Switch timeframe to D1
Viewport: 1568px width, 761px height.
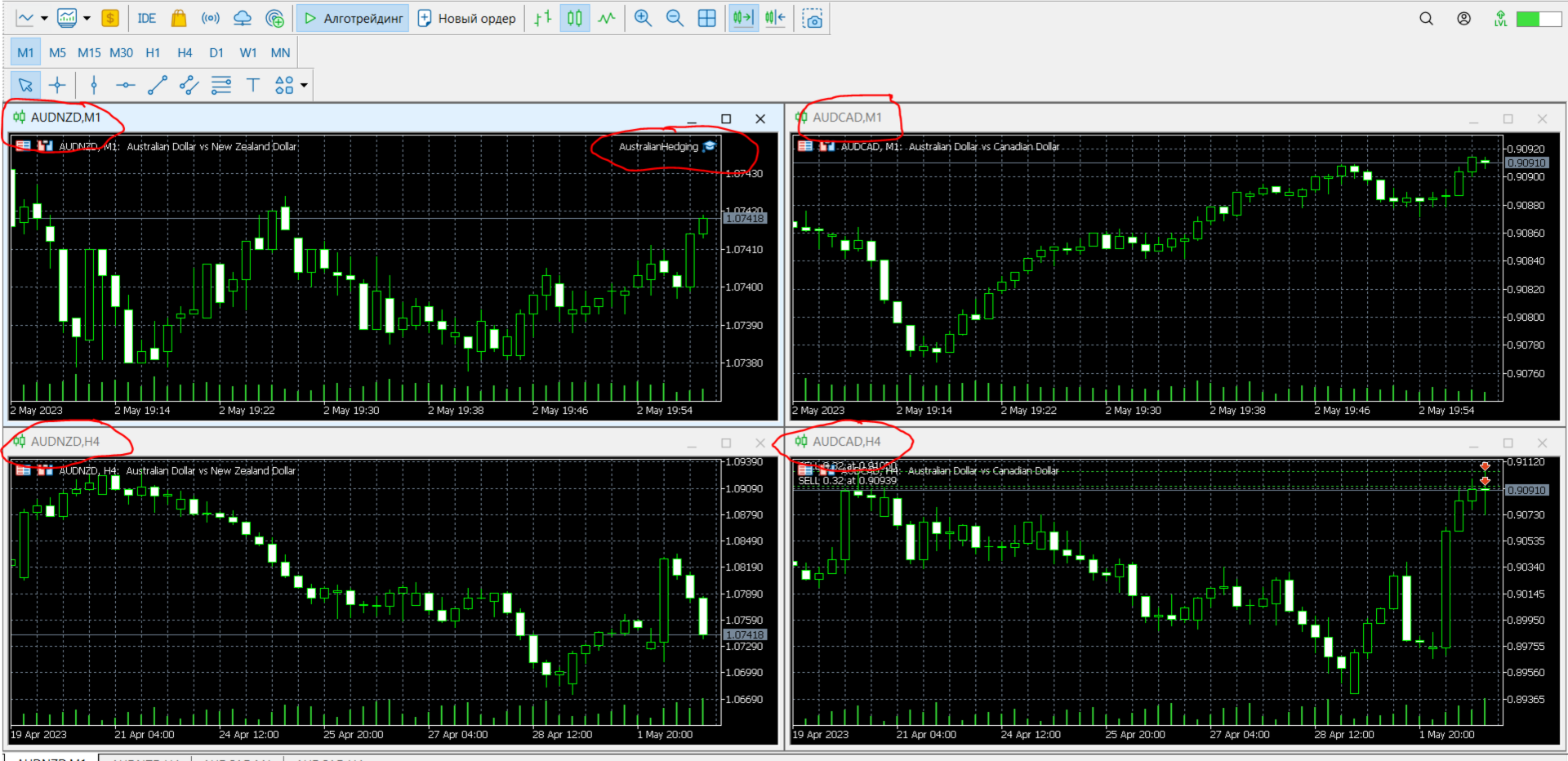(216, 53)
